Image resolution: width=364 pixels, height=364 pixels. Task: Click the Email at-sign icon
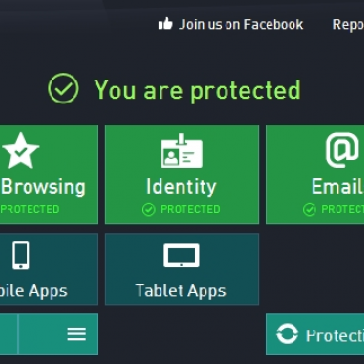[342, 150]
